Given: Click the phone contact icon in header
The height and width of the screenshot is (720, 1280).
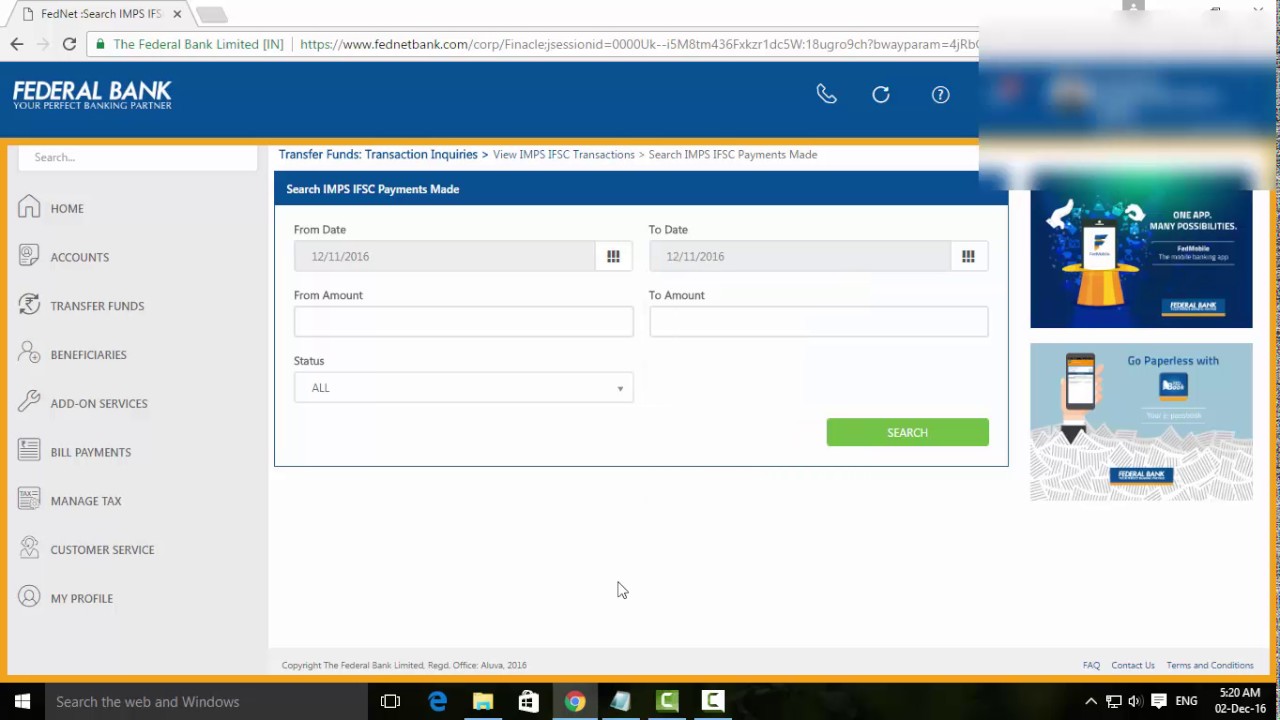Looking at the screenshot, I should pyautogui.click(x=826, y=94).
